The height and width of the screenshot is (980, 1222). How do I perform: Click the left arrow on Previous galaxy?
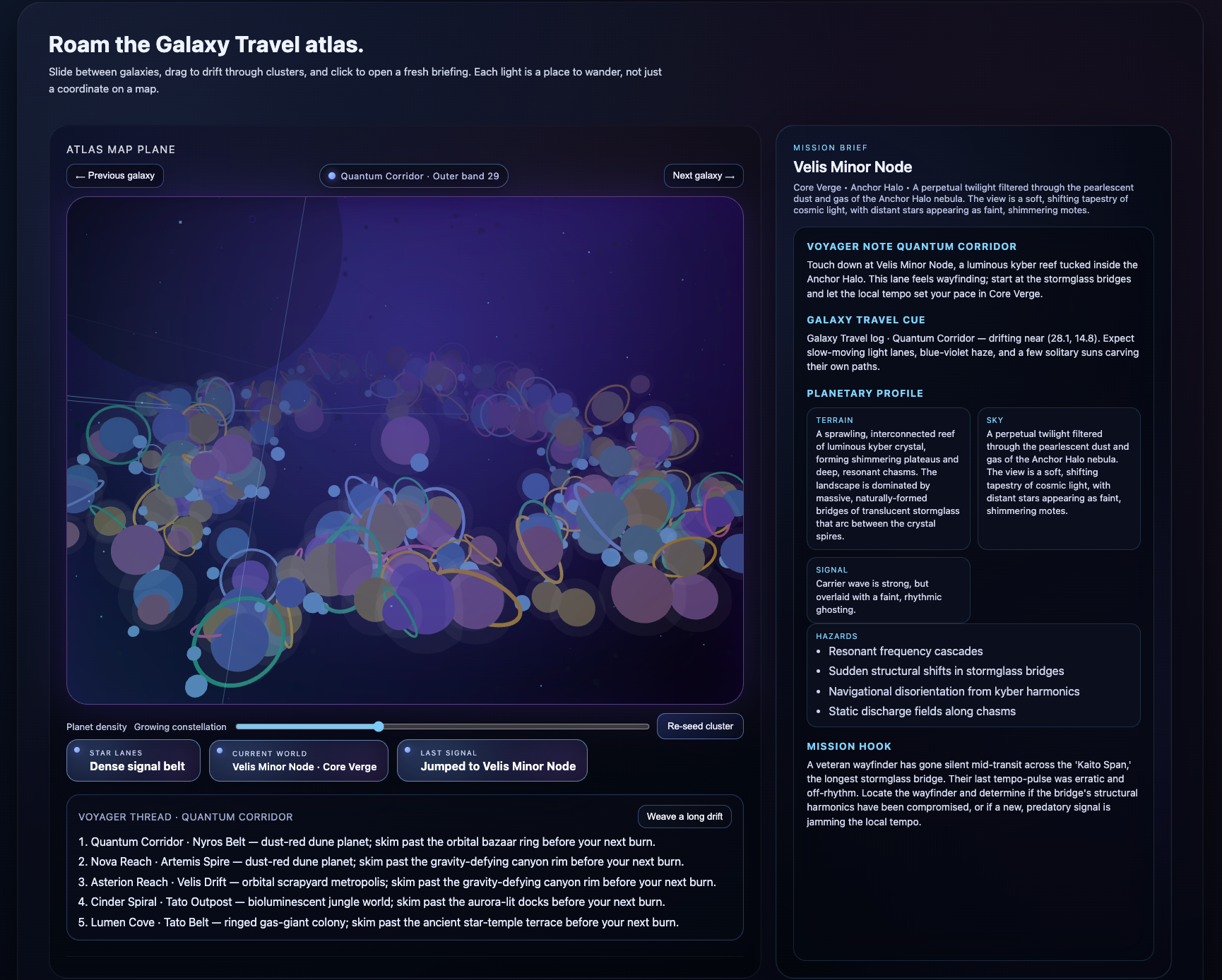click(x=80, y=175)
